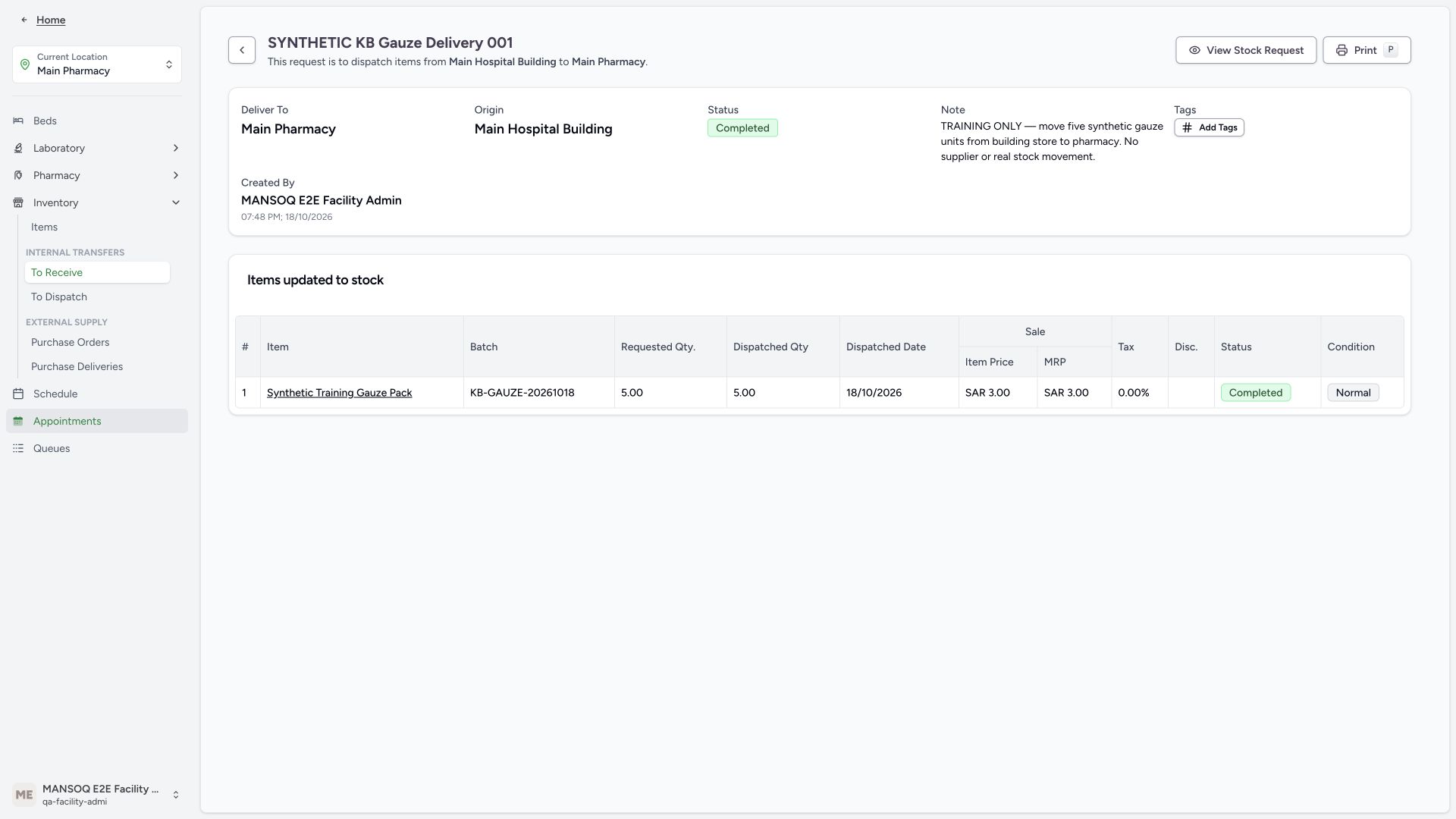The width and height of the screenshot is (1456, 819).
Task: Expand the Laboratory section chevron
Action: point(176,148)
